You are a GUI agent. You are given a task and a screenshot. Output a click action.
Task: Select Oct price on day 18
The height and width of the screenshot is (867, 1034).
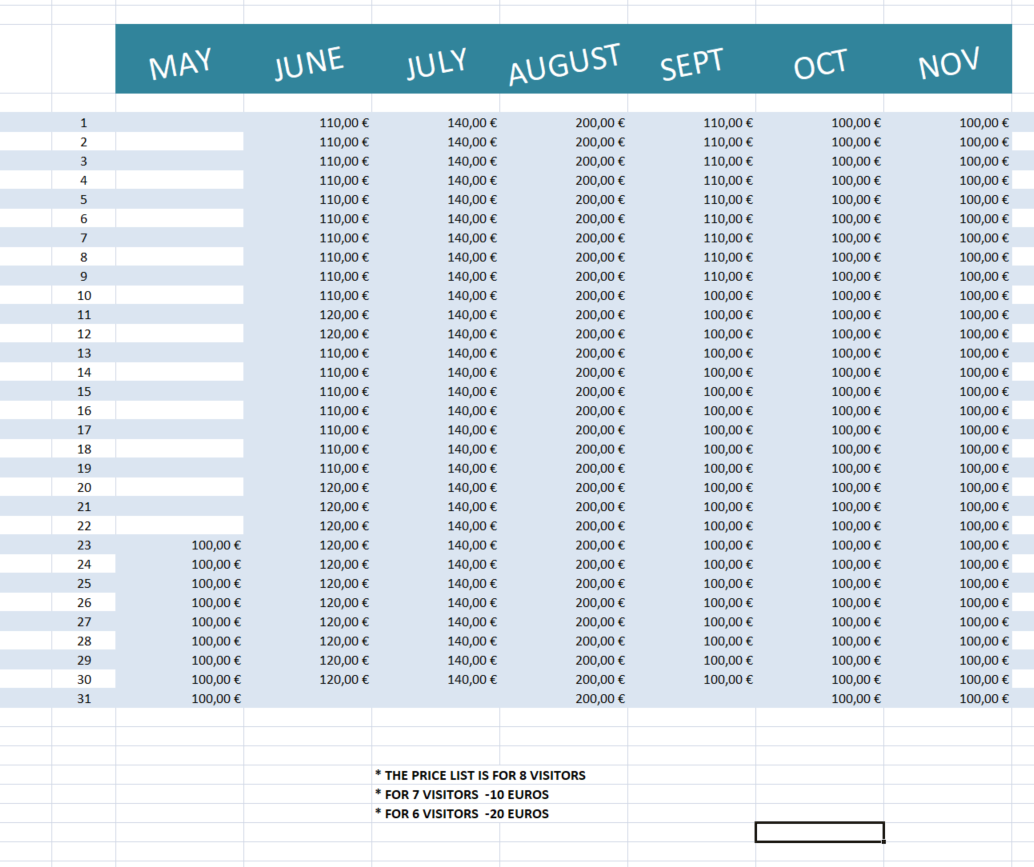tap(856, 449)
